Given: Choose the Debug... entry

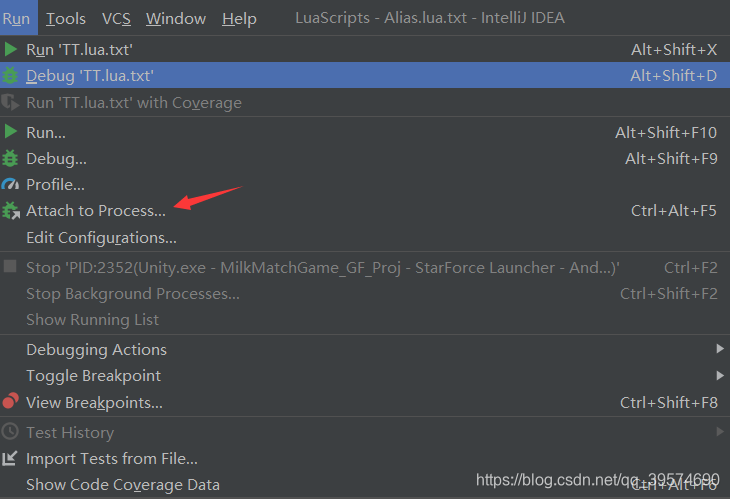Looking at the screenshot, I should click(x=365, y=159).
